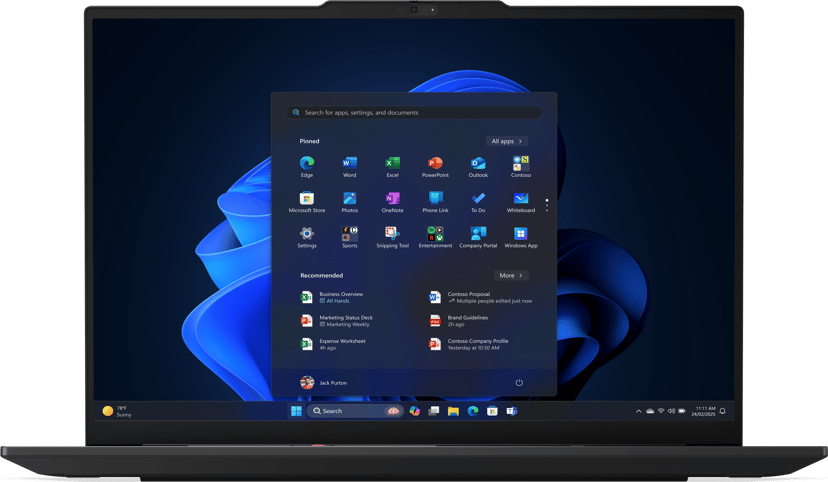The height and width of the screenshot is (482, 828).
Task: Open Brand Guidelines PDF
Action: click(458, 320)
